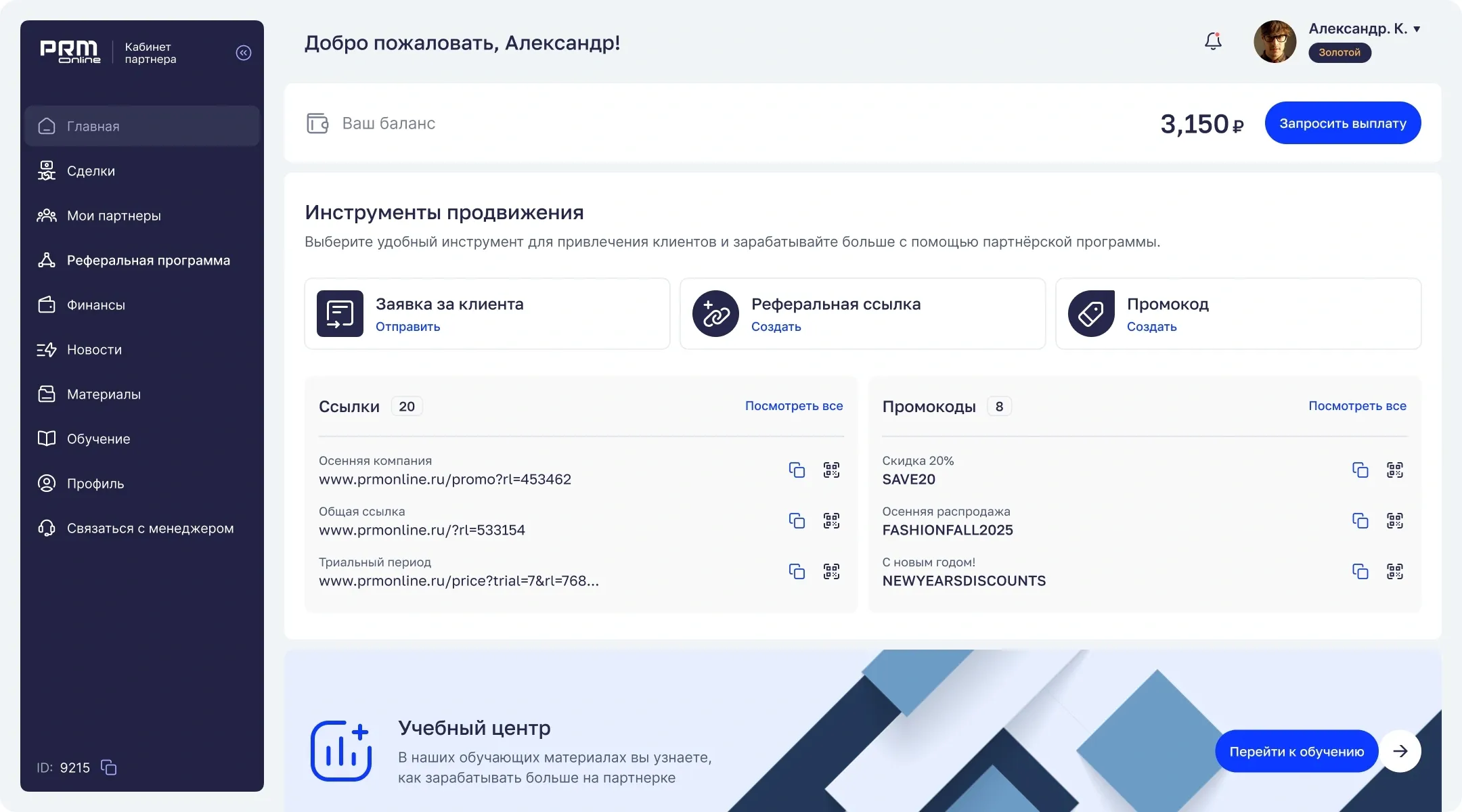Click Создать under Реферальная ссылка
This screenshot has width=1462, height=812.
click(x=776, y=327)
